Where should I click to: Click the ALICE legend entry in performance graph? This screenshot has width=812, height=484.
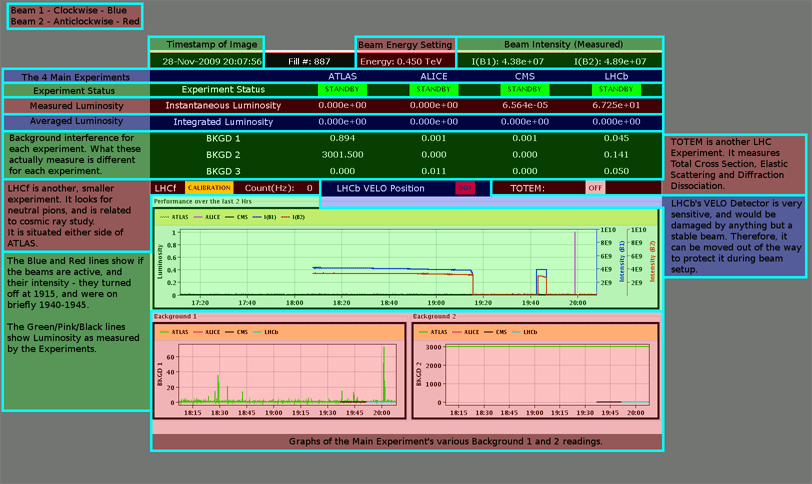(207, 217)
